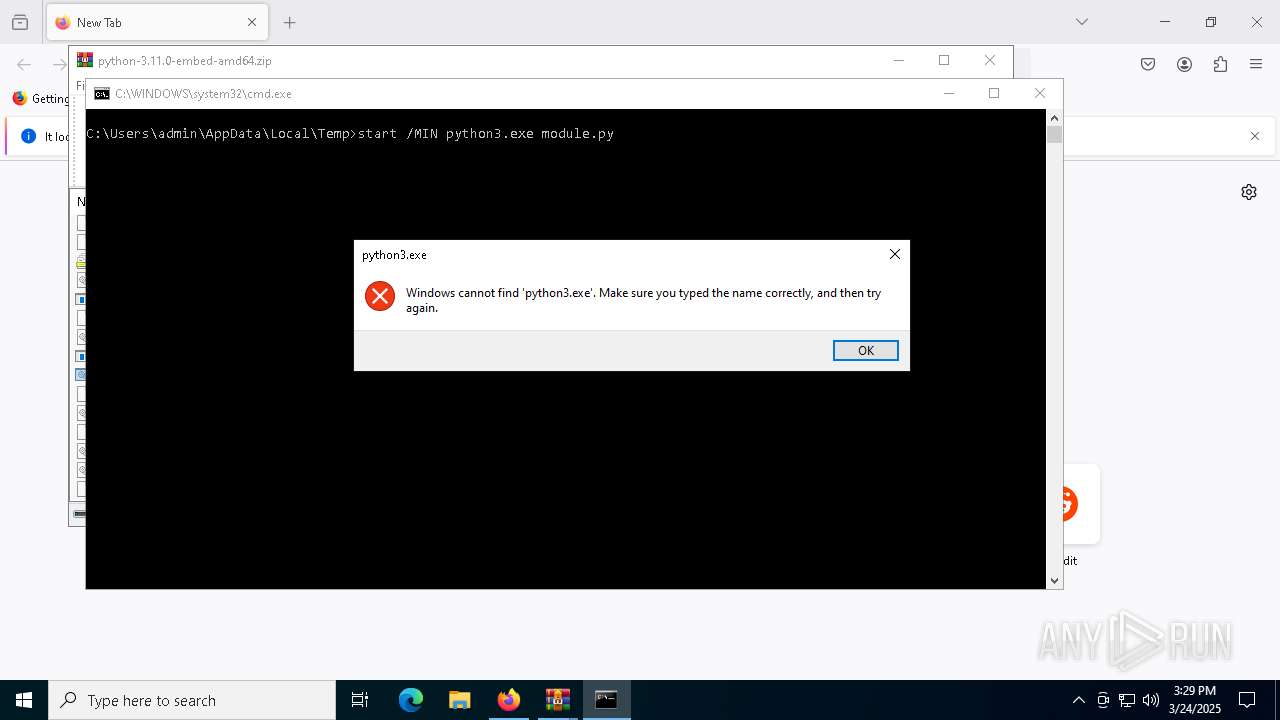Maximize the python zip WinRAR window
Screen dimensions: 1280x720
(944, 60)
